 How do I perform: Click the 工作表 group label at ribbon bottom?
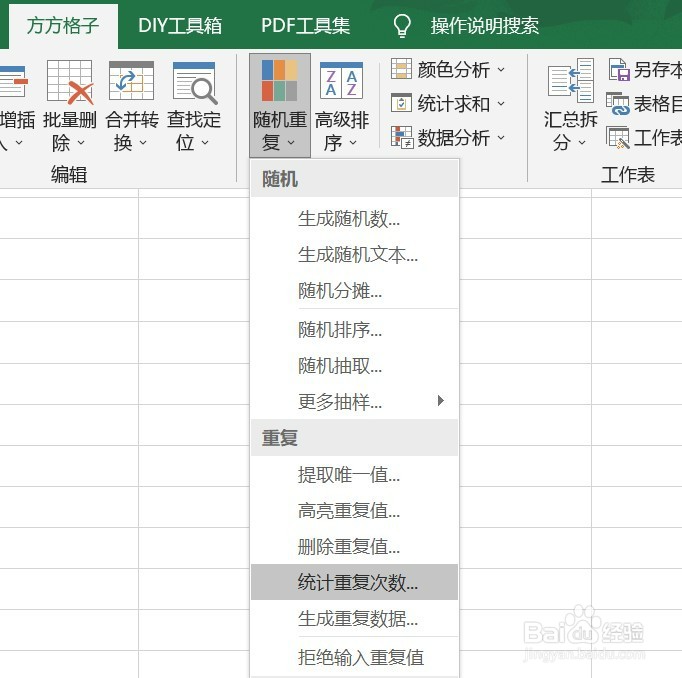628,174
